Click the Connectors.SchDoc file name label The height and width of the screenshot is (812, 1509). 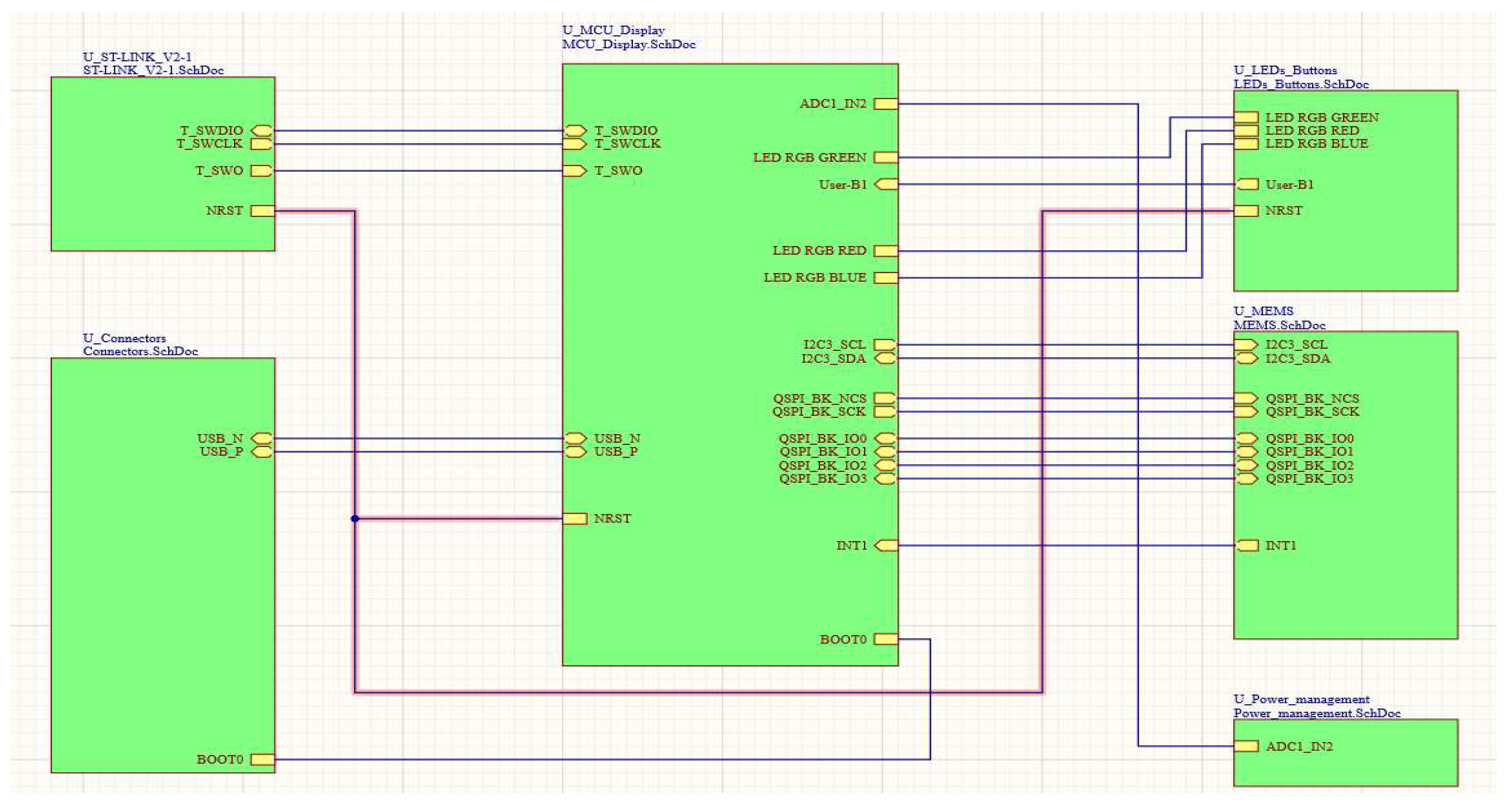click(x=140, y=351)
